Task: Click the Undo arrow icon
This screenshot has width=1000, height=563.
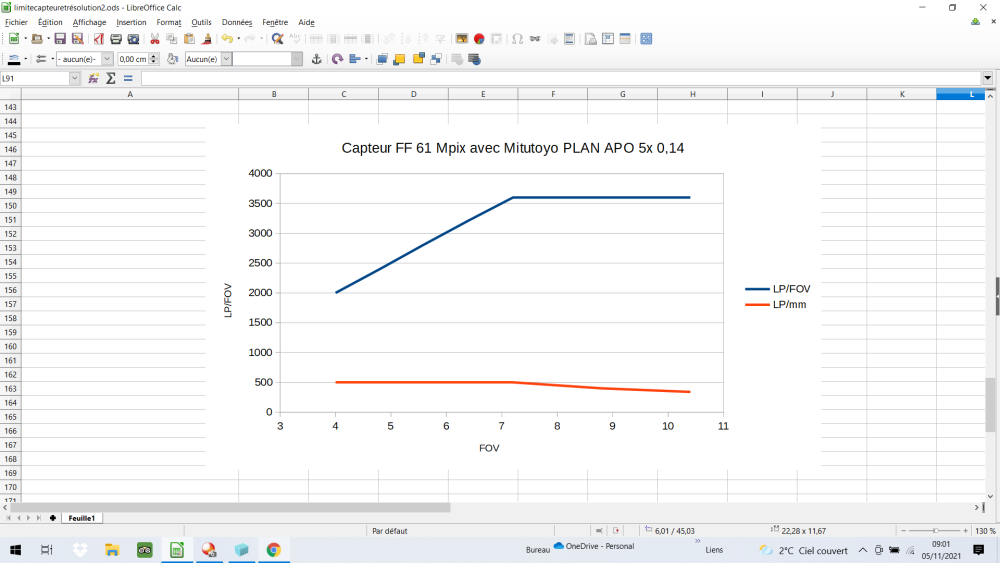Action: [227, 39]
